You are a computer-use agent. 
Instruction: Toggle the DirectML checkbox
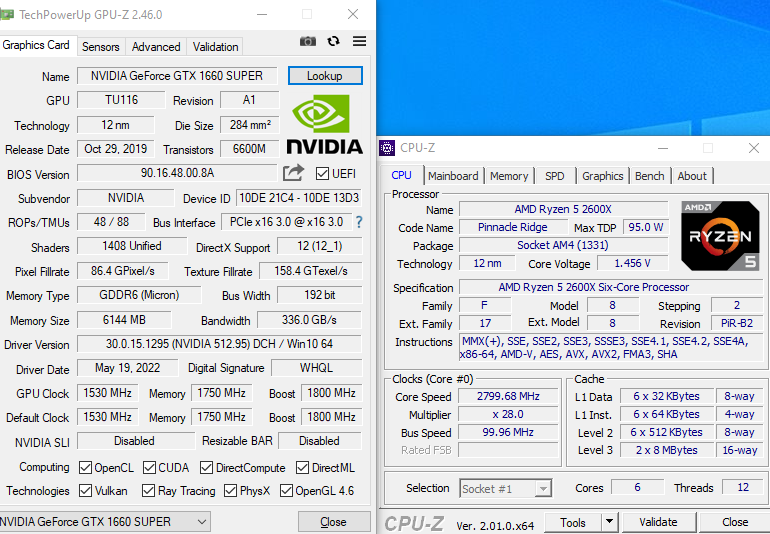coord(302,468)
